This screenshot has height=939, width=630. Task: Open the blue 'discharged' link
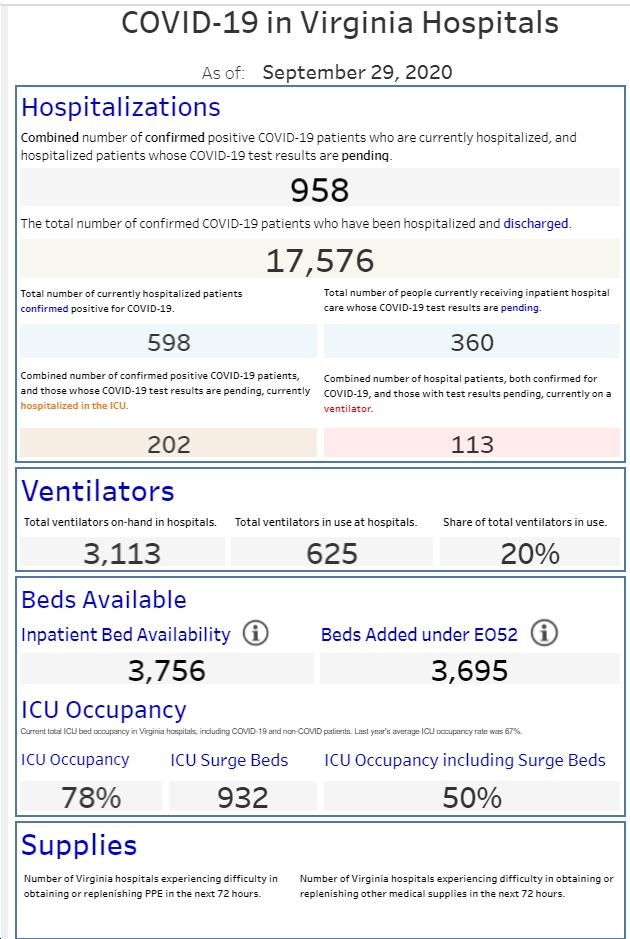(x=535, y=223)
